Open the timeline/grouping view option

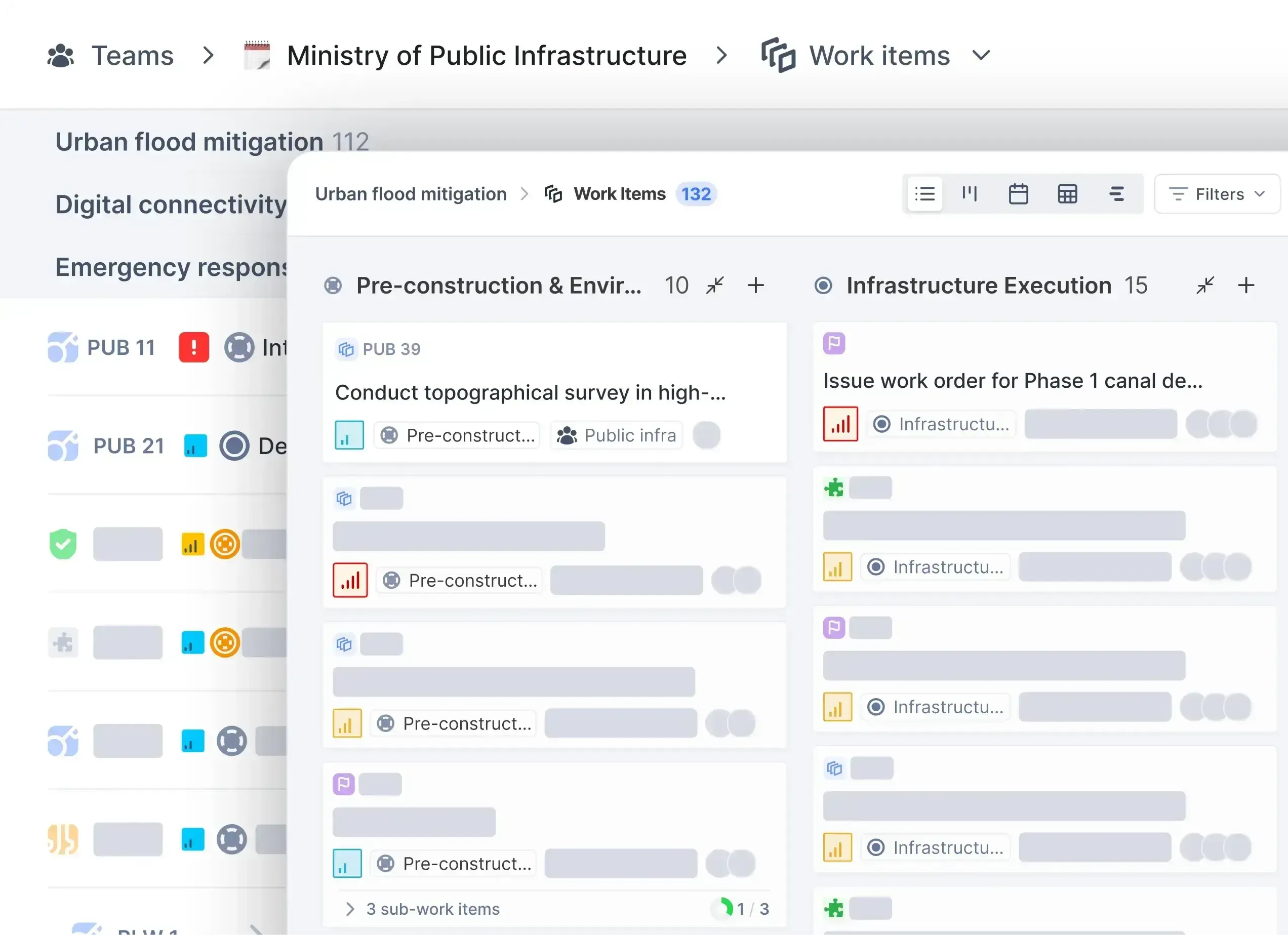(1116, 193)
